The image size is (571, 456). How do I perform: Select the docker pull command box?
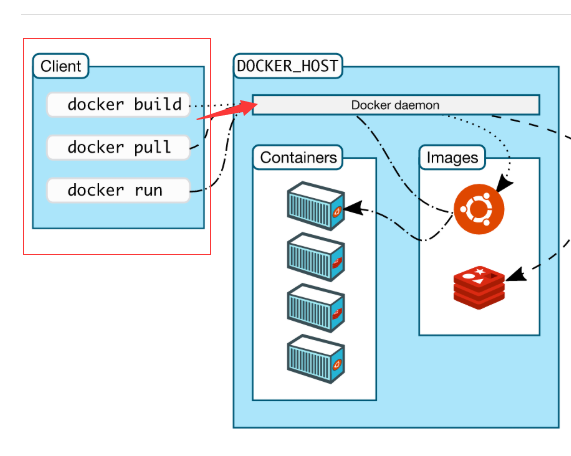click(118, 148)
